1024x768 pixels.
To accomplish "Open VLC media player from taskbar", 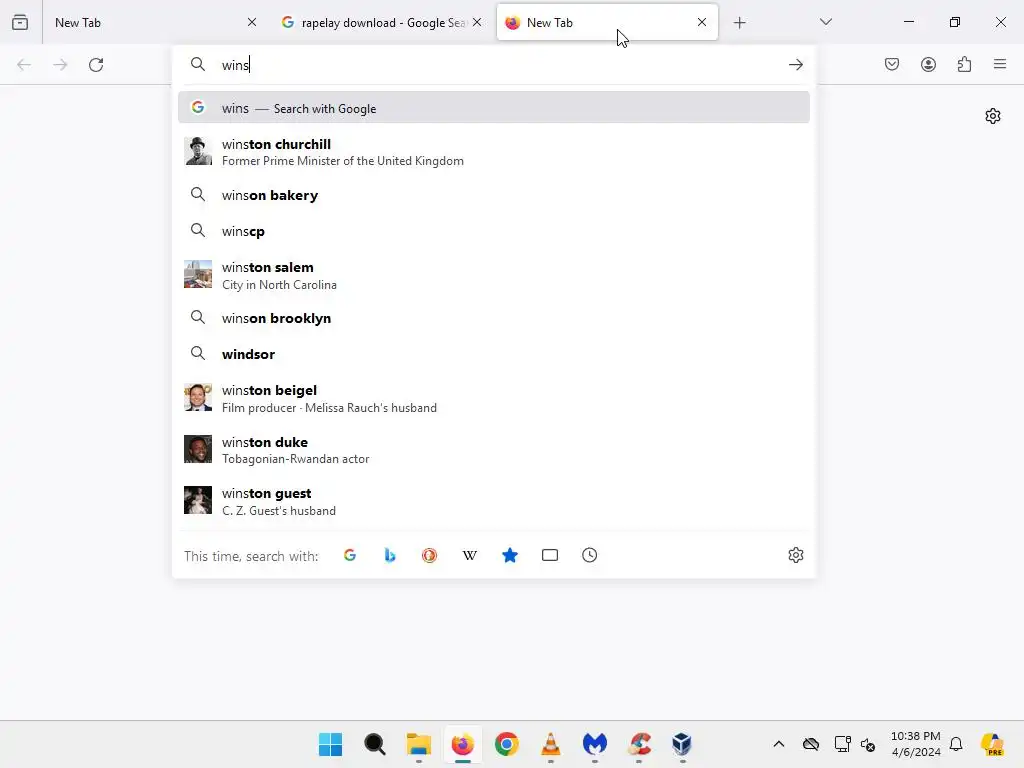I will coord(551,744).
